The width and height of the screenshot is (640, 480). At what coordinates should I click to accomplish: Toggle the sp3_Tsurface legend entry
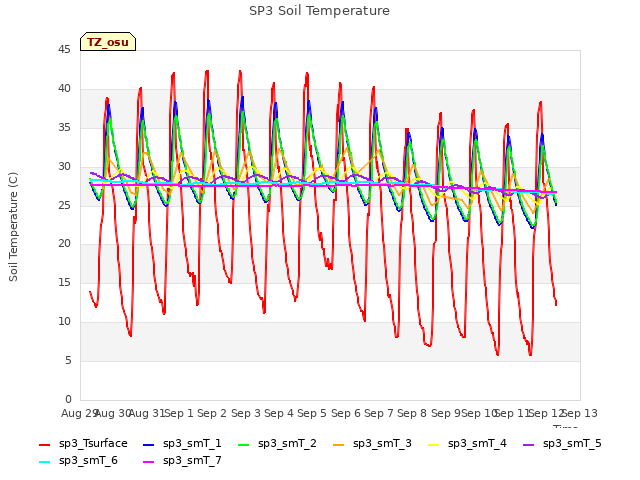[83, 444]
